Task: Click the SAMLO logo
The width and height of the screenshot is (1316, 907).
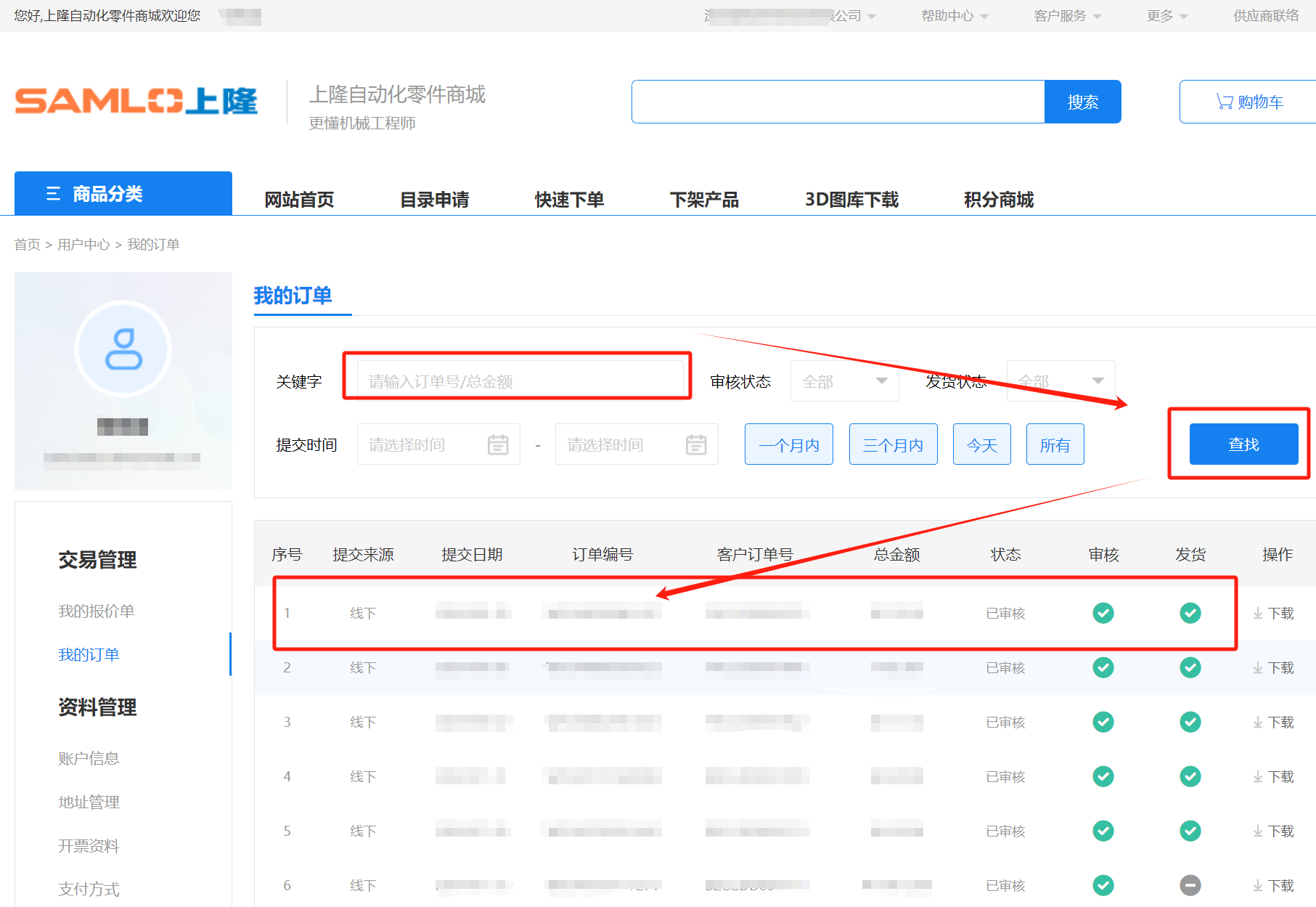Action: pyautogui.click(x=136, y=101)
